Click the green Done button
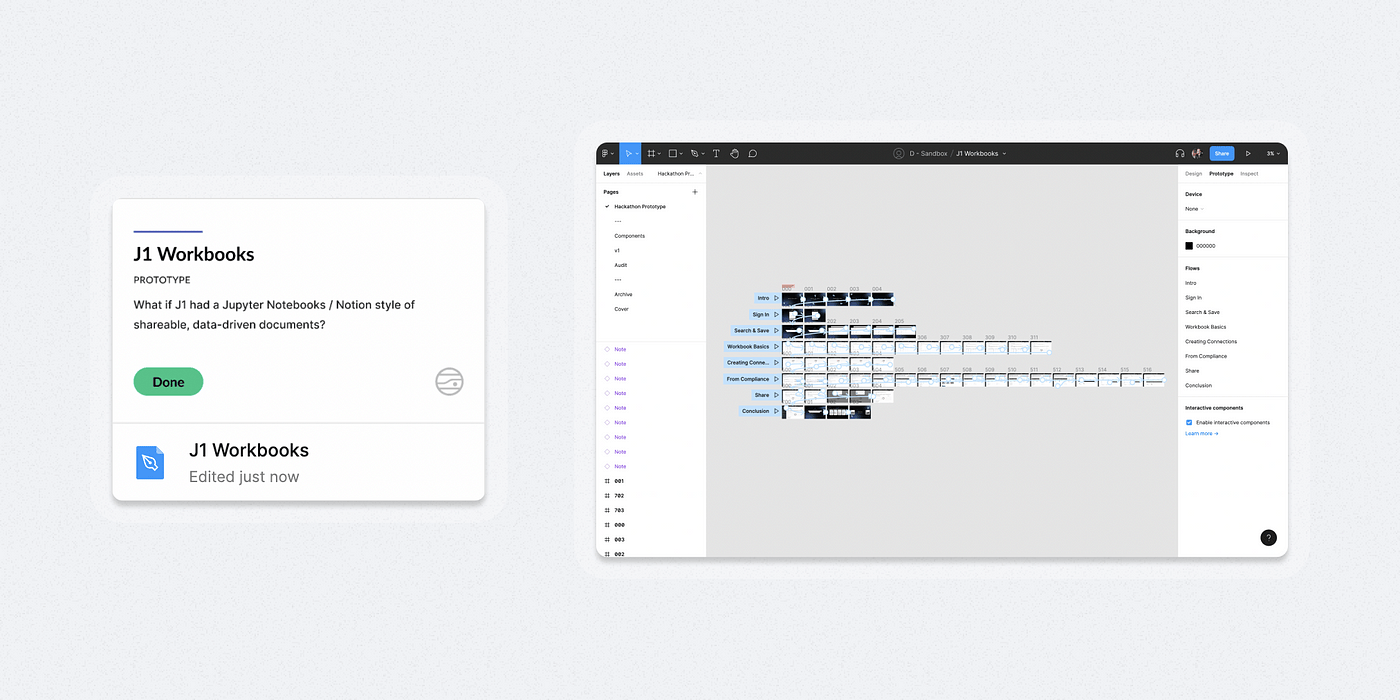 168,381
